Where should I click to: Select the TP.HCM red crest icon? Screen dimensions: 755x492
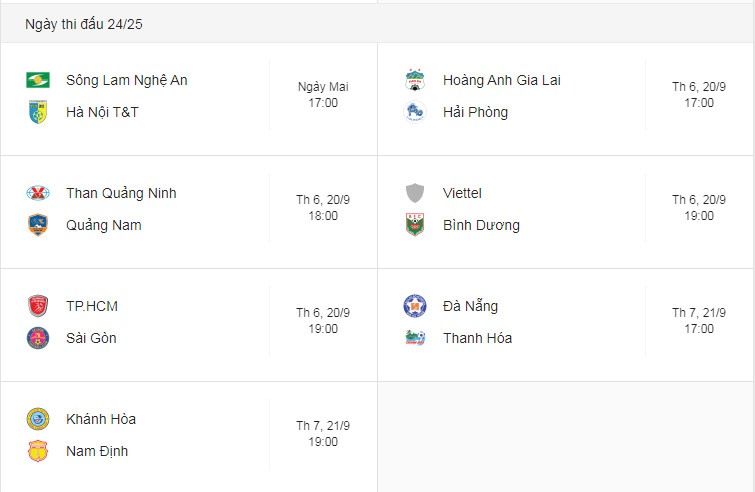pos(38,306)
